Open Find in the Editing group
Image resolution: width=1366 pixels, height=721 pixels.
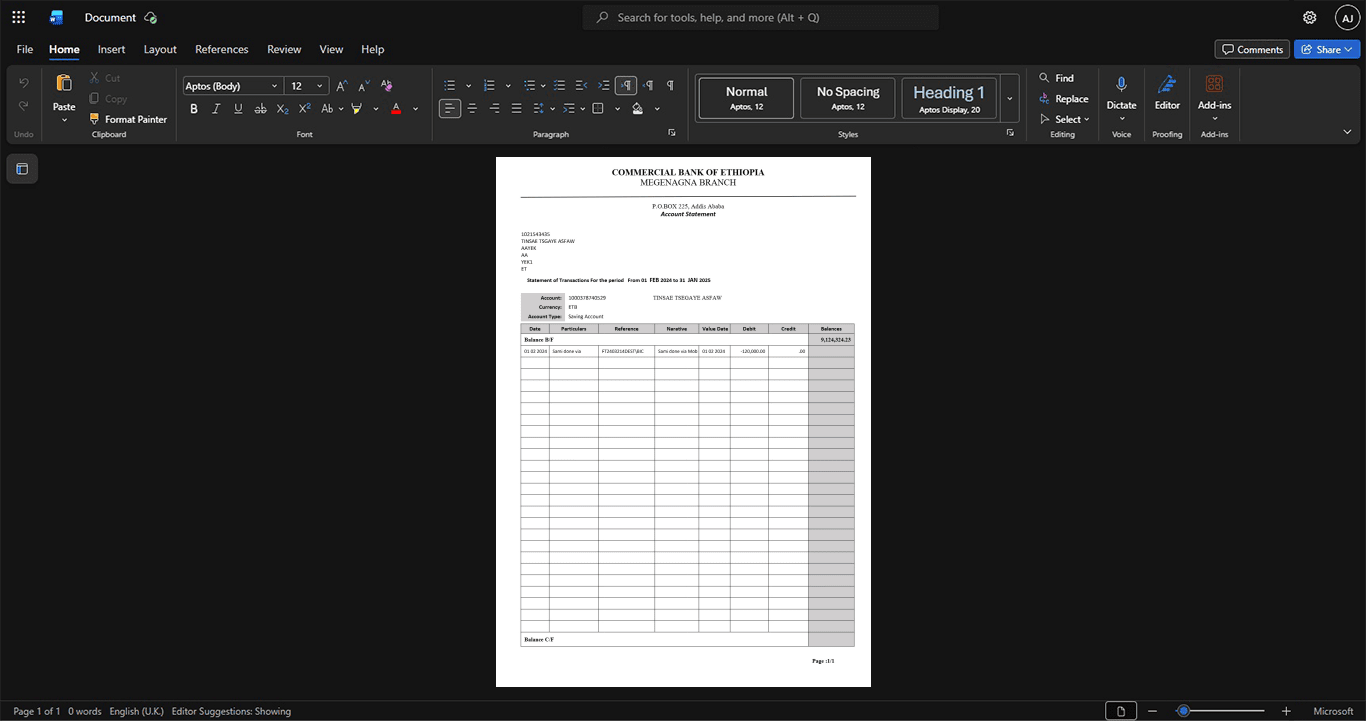click(x=1056, y=78)
